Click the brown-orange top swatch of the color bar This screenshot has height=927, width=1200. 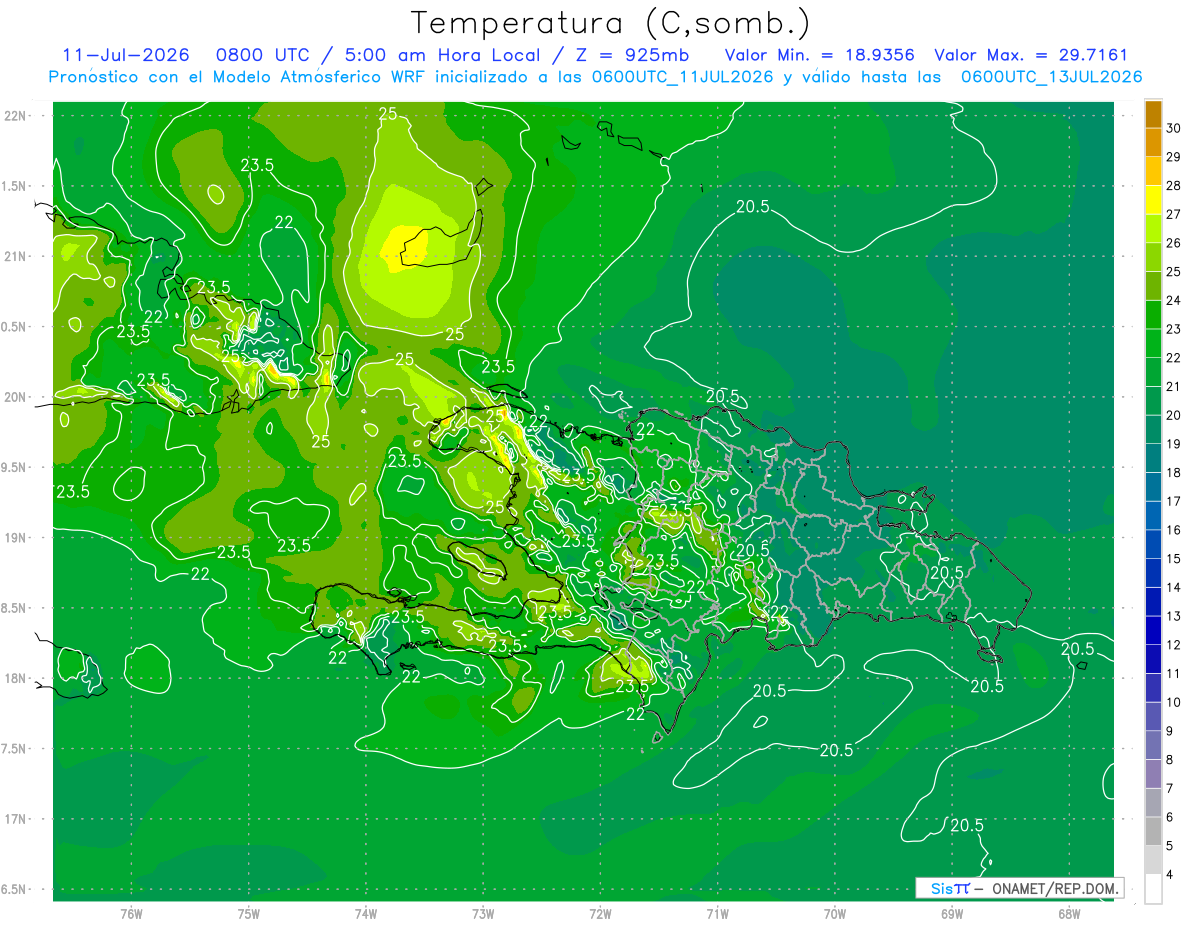coord(1153,115)
